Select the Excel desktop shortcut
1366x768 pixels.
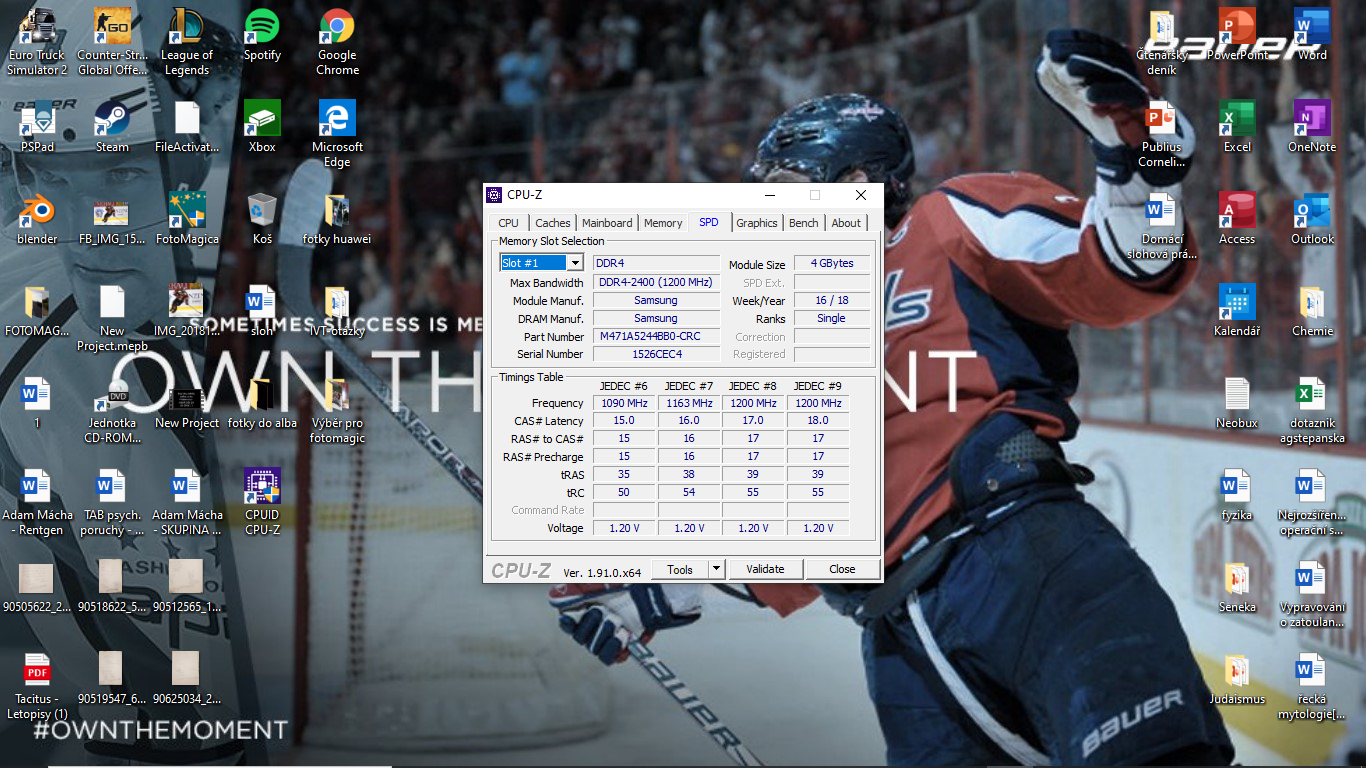pos(1237,119)
